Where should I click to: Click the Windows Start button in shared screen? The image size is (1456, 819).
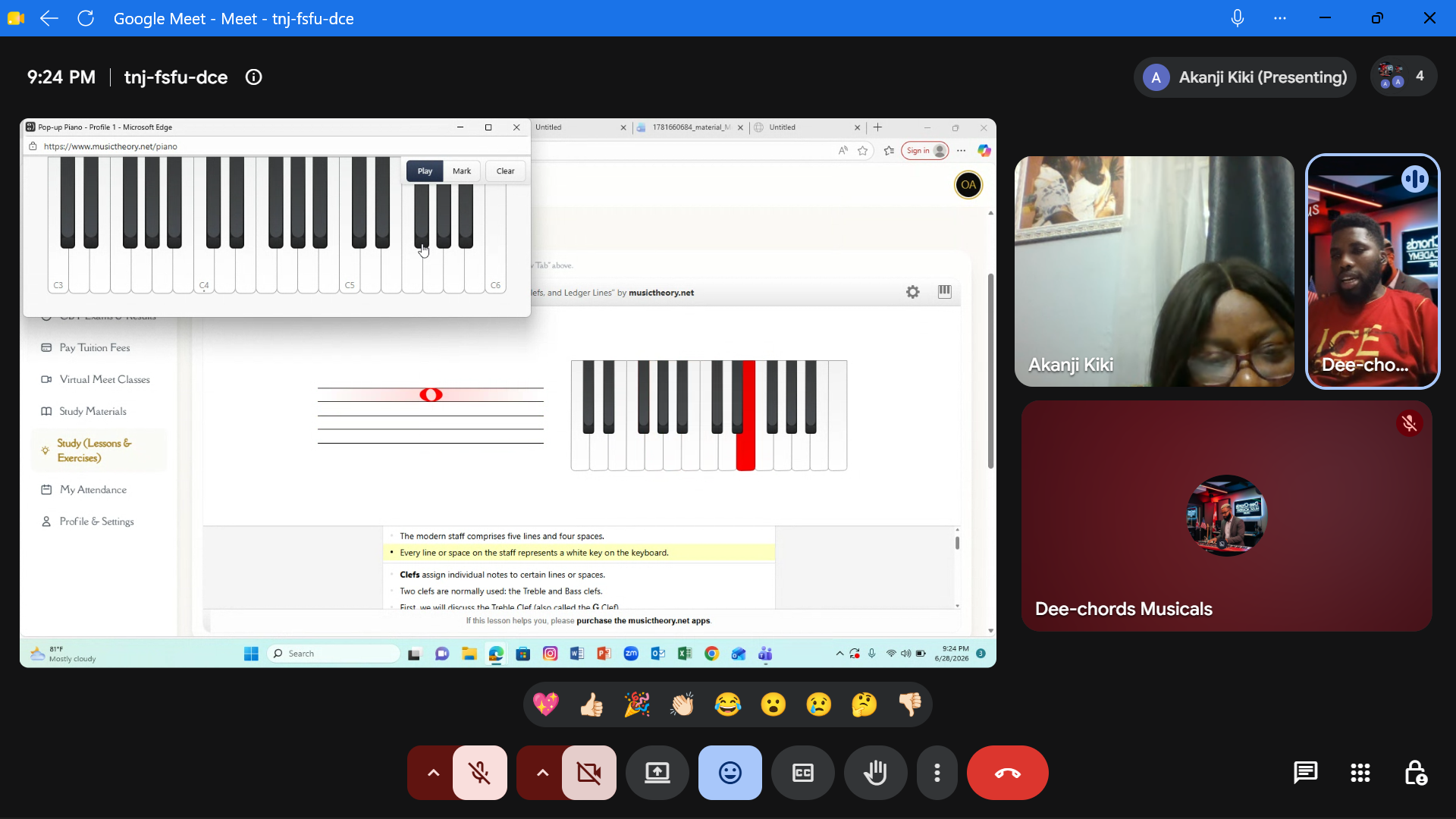point(251,654)
